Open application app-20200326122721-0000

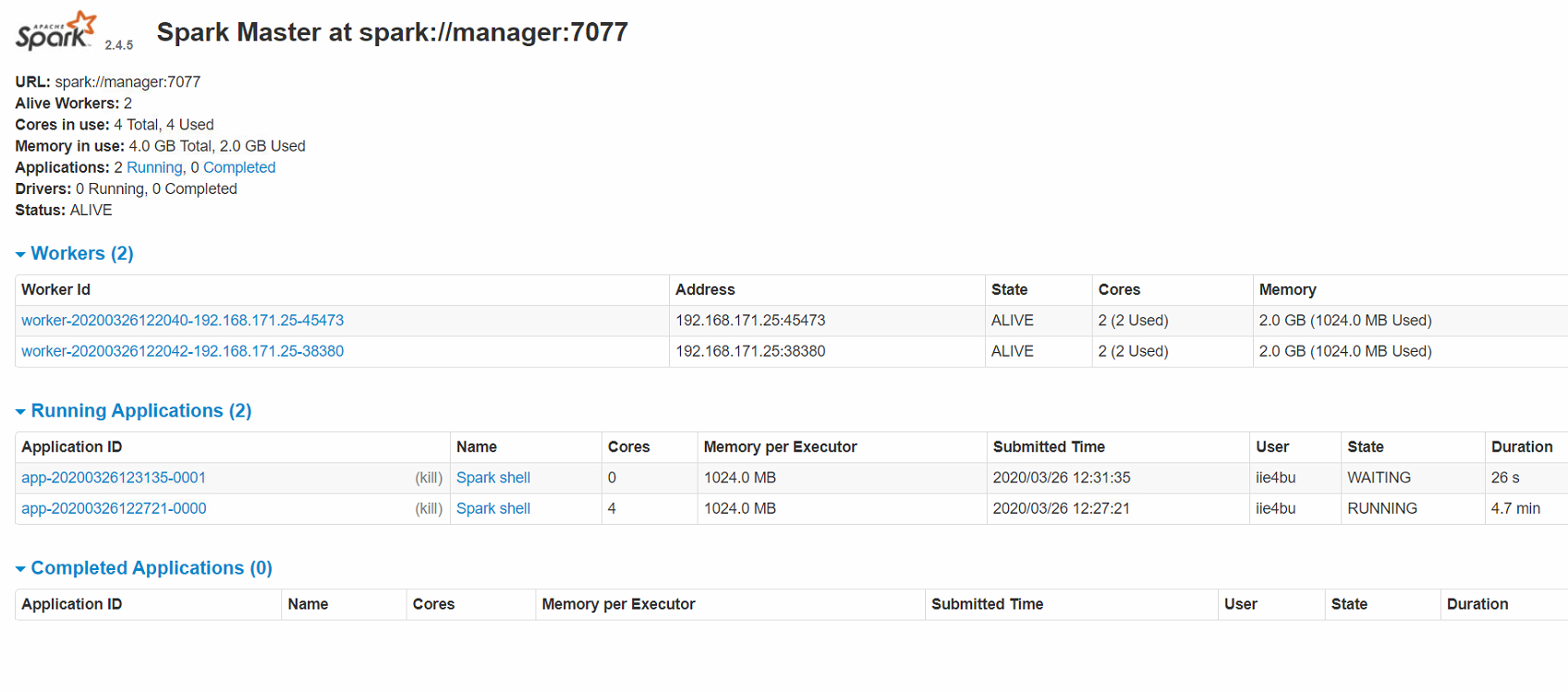pos(114,508)
